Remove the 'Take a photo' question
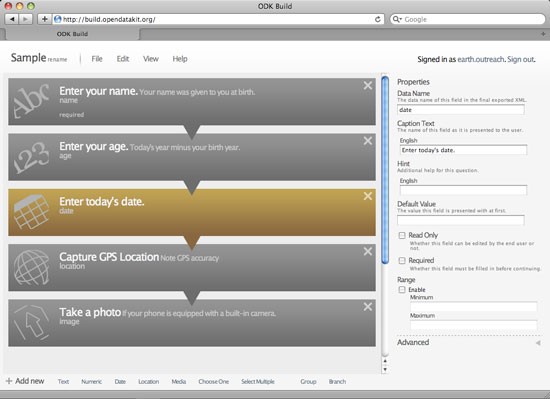 (x=368, y=307)
